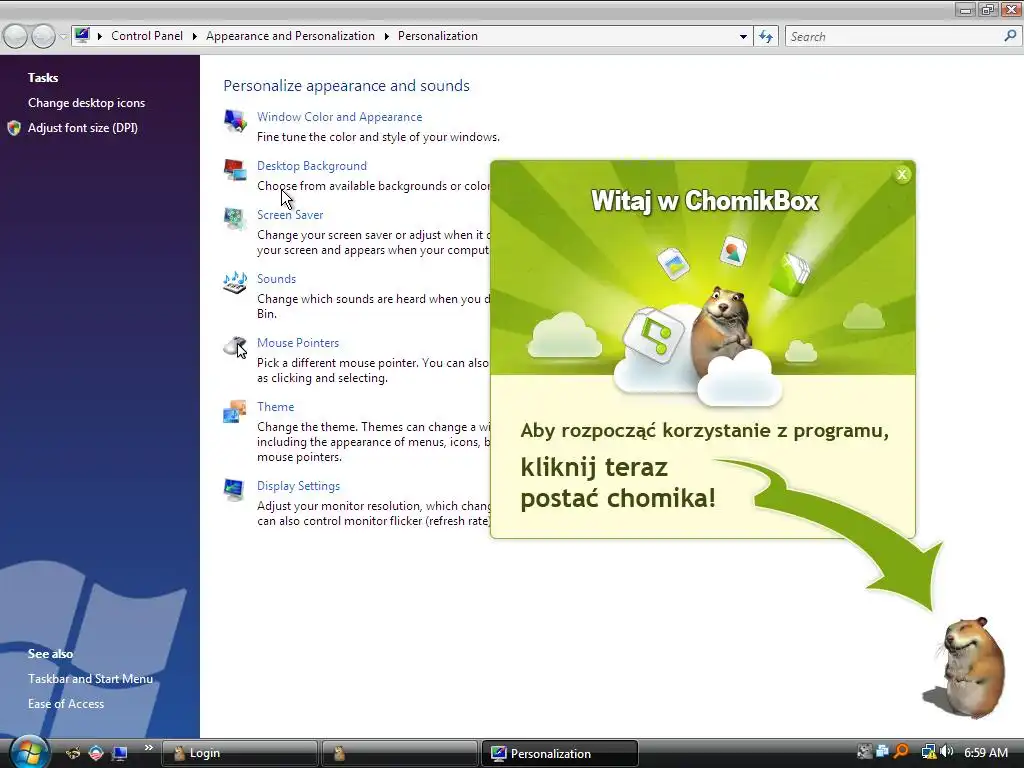Open the Theme settings link

coord(275,407)
